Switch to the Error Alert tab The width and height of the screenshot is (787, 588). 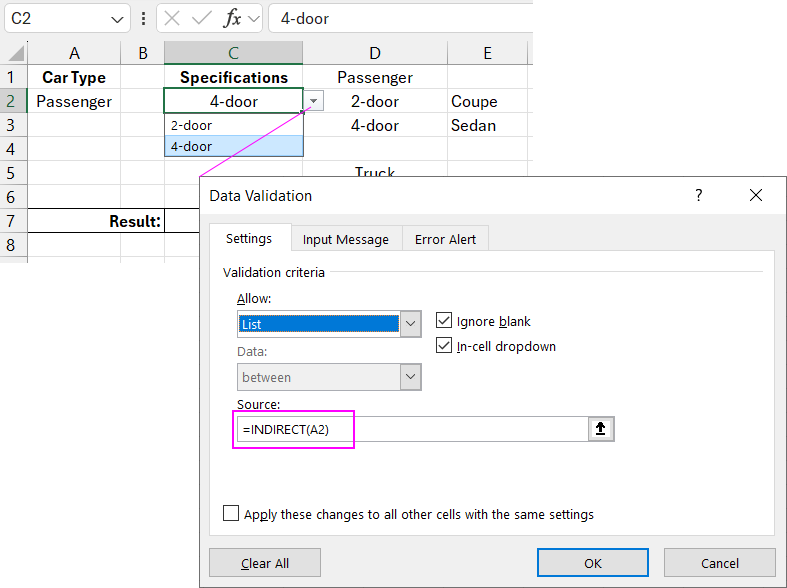coord(445,239)
